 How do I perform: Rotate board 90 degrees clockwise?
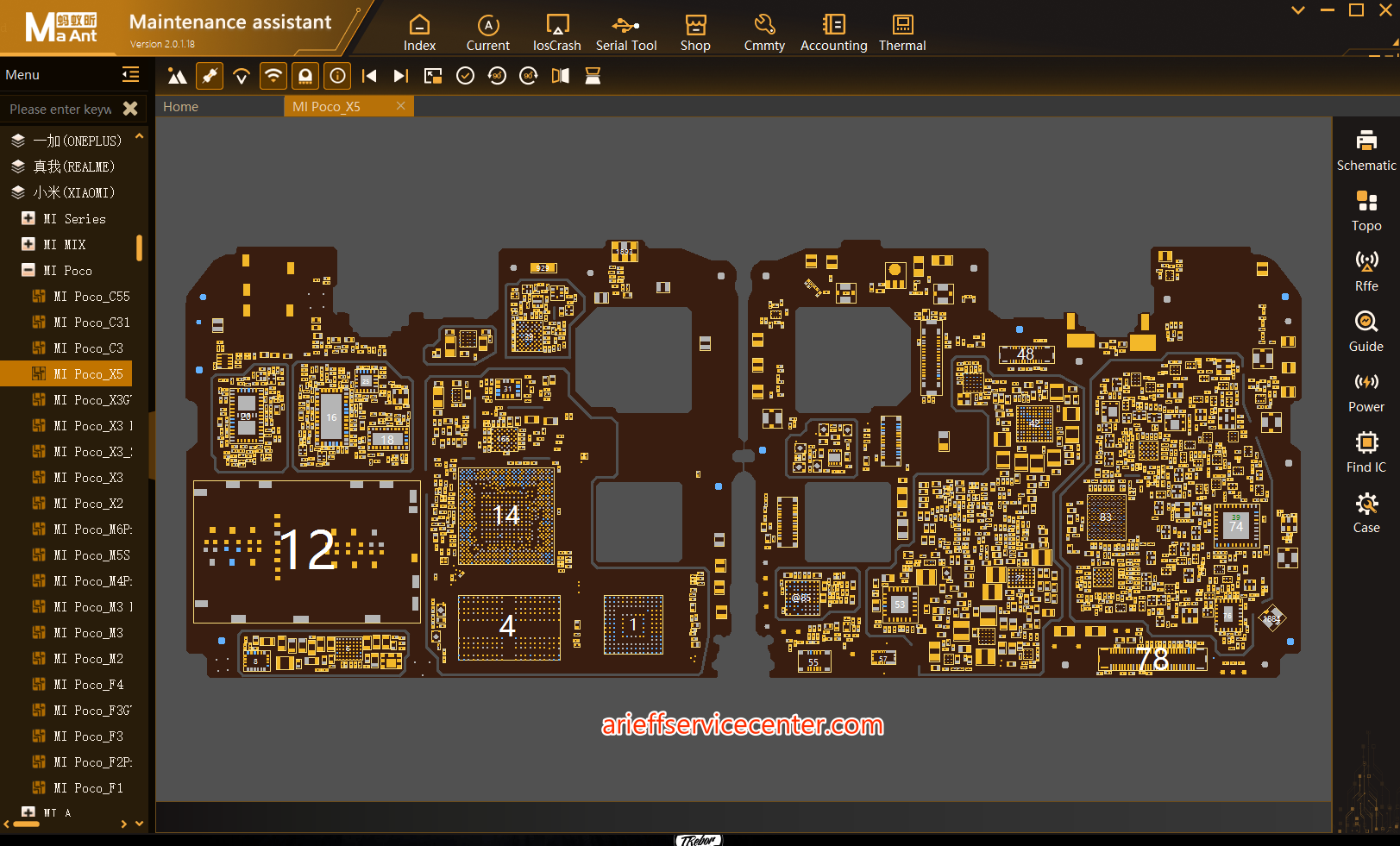pos(529,76)
